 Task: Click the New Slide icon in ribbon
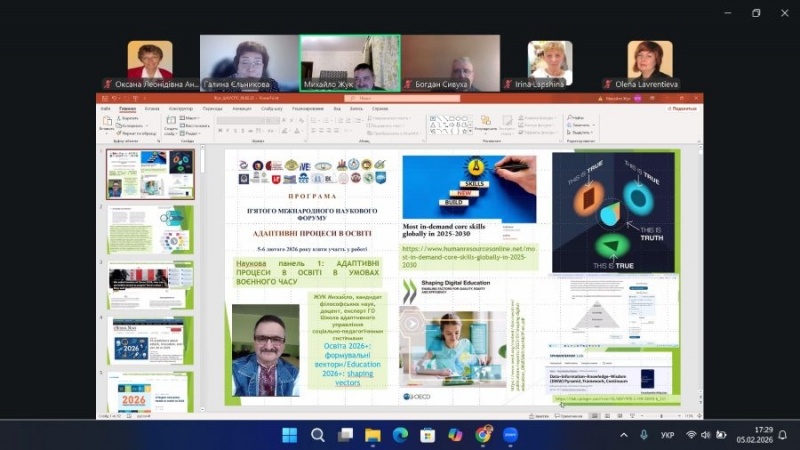[171, 121]
